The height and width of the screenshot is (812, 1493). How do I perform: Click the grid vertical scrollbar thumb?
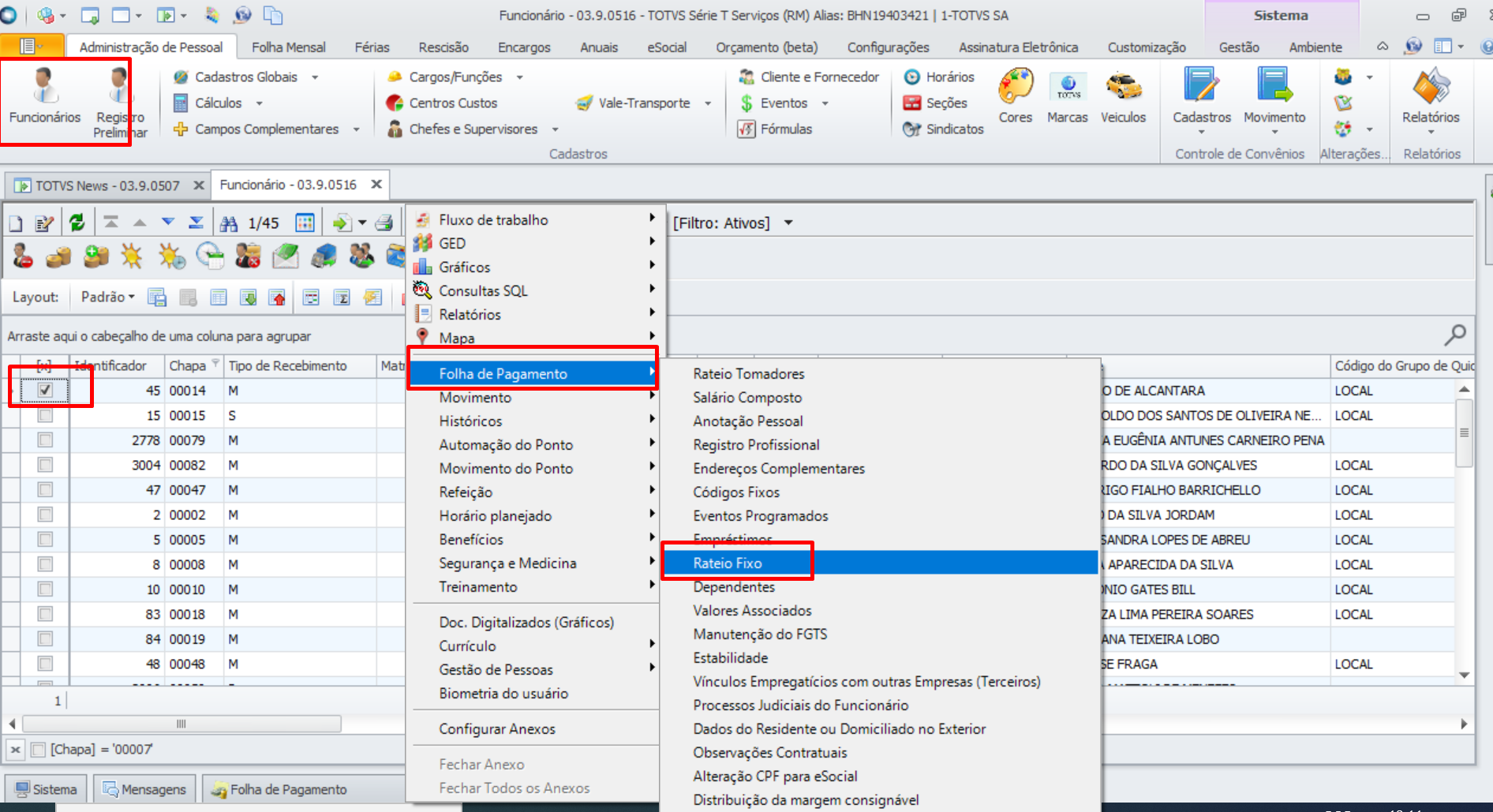(1464, 433)
